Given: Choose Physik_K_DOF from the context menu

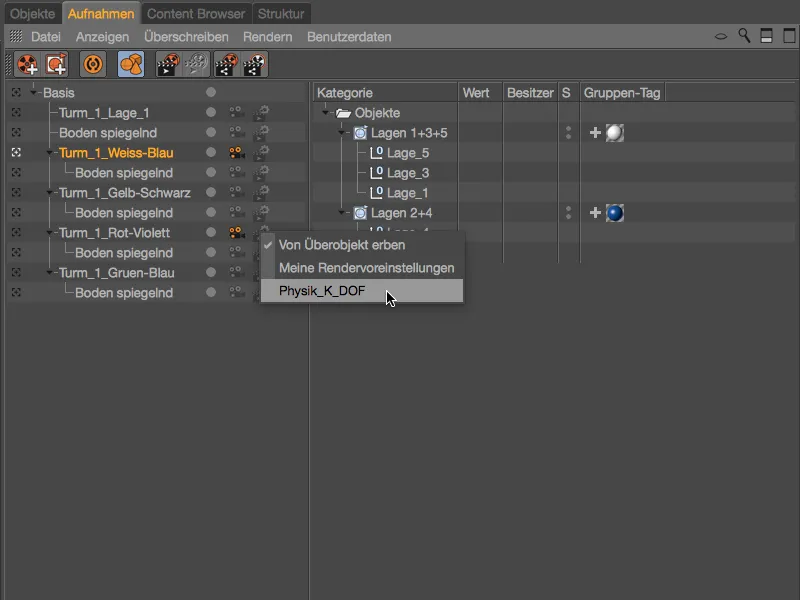Looking at the screenshot, I should 362,291.
